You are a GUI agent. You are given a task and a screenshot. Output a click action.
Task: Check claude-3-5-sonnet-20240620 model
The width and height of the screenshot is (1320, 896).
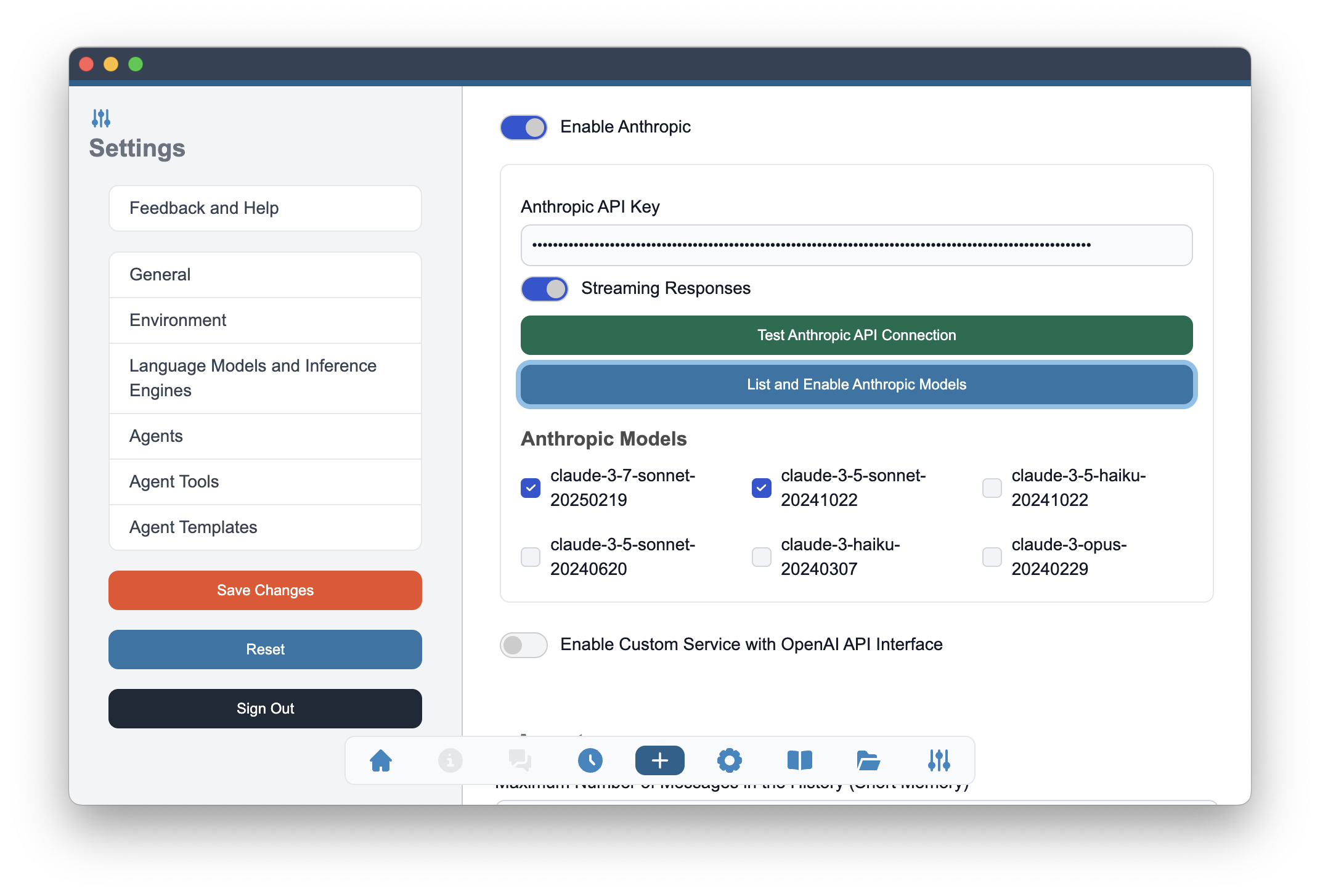point(531,557)
